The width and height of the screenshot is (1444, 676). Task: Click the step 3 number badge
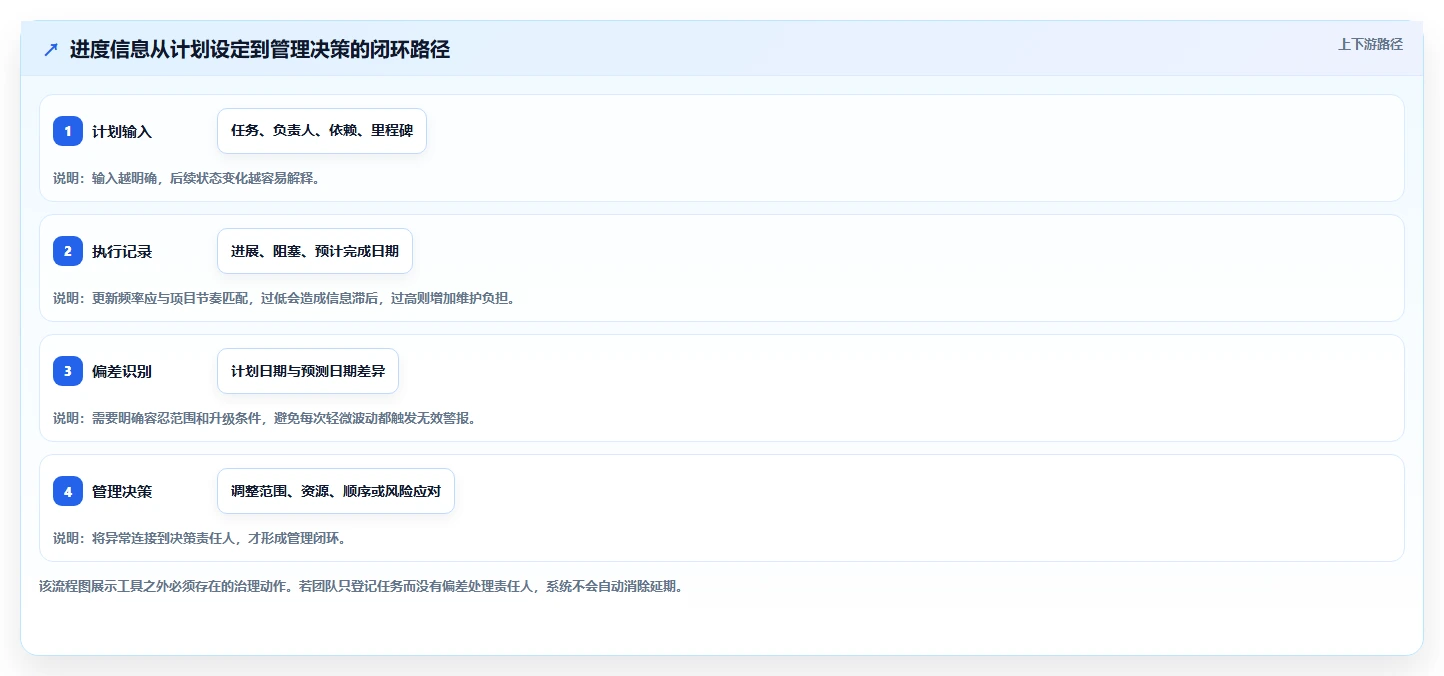[68, 371]
